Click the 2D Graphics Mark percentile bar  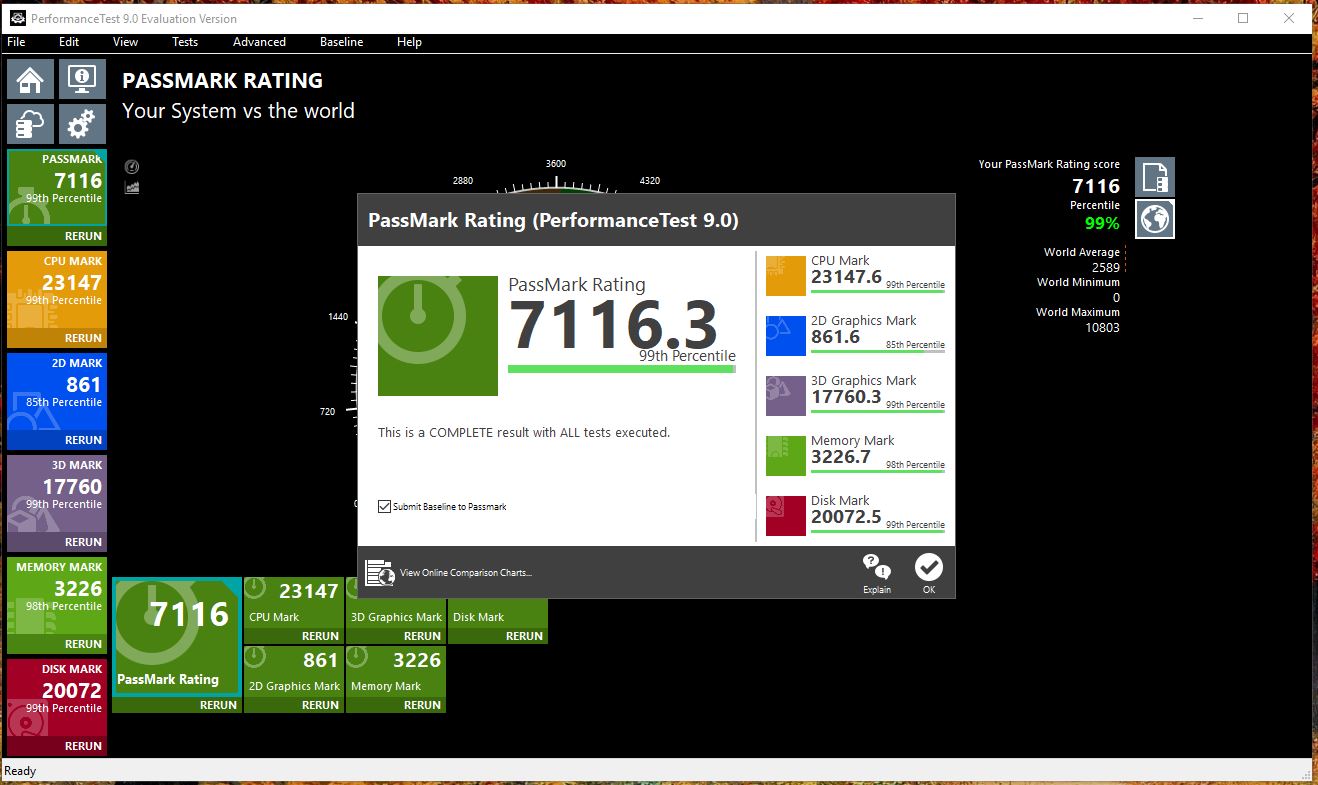point(877,350)
